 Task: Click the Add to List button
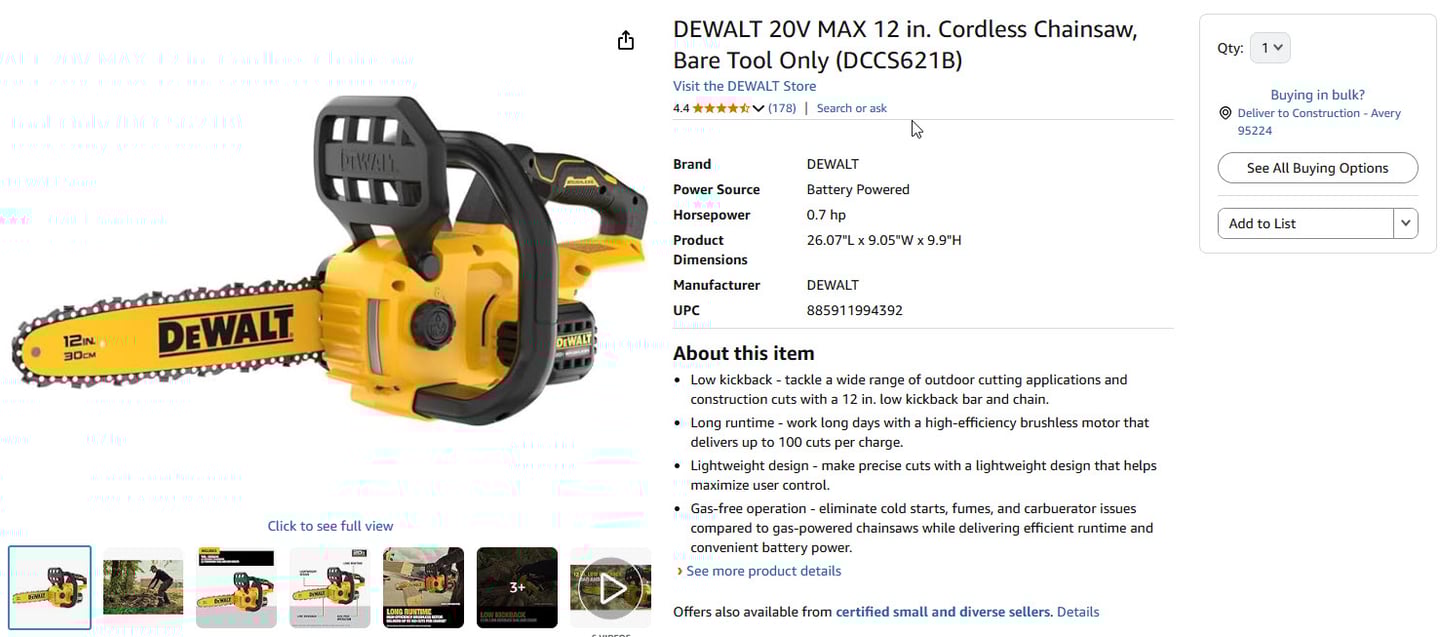(x=1305, y=223)
